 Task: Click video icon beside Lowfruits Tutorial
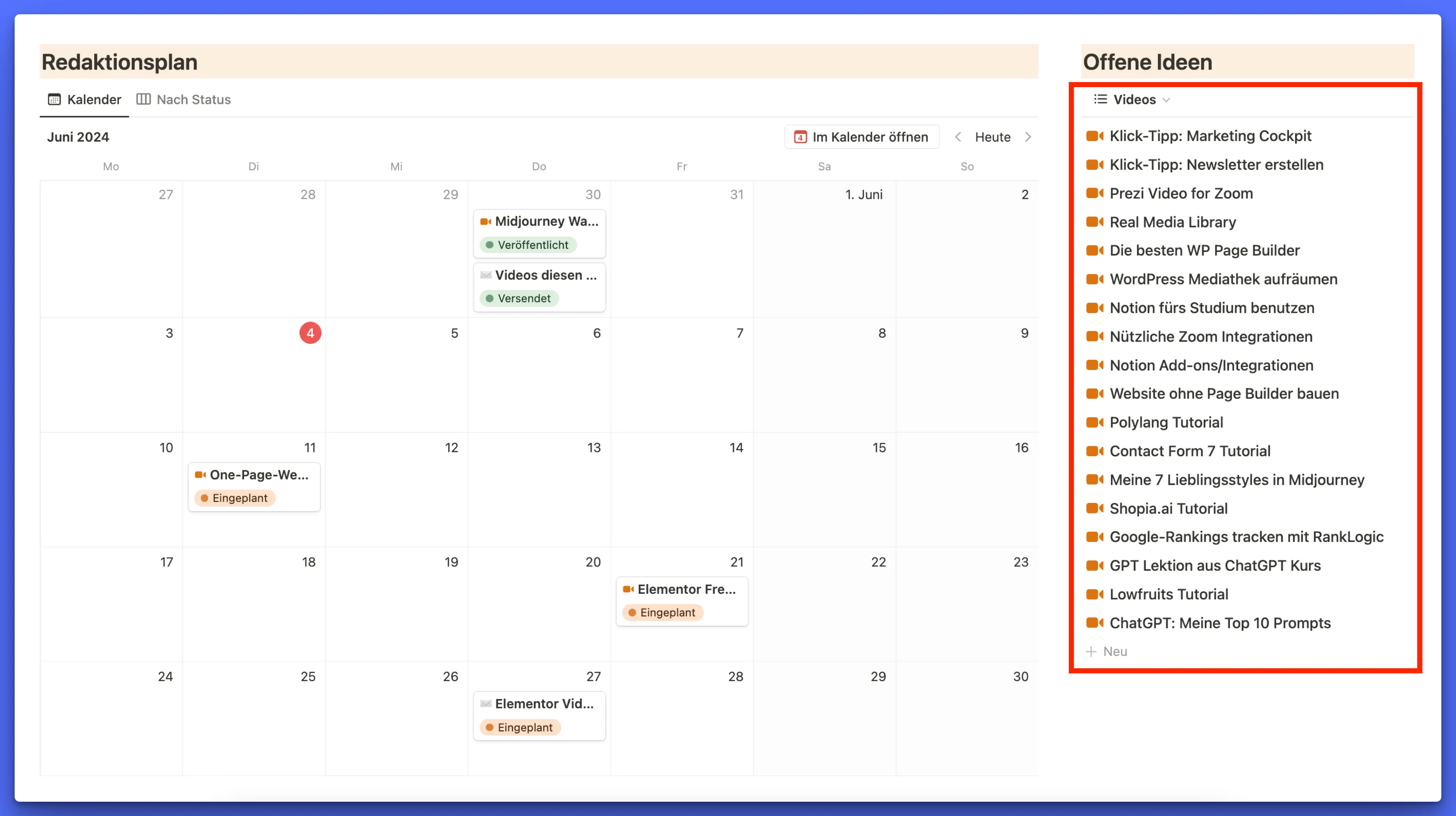1094,594
